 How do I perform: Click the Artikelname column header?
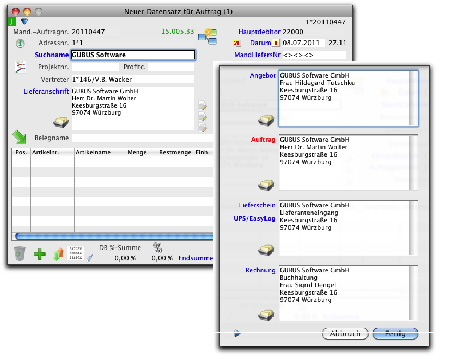pyautogui.click(x=93, y=152)
